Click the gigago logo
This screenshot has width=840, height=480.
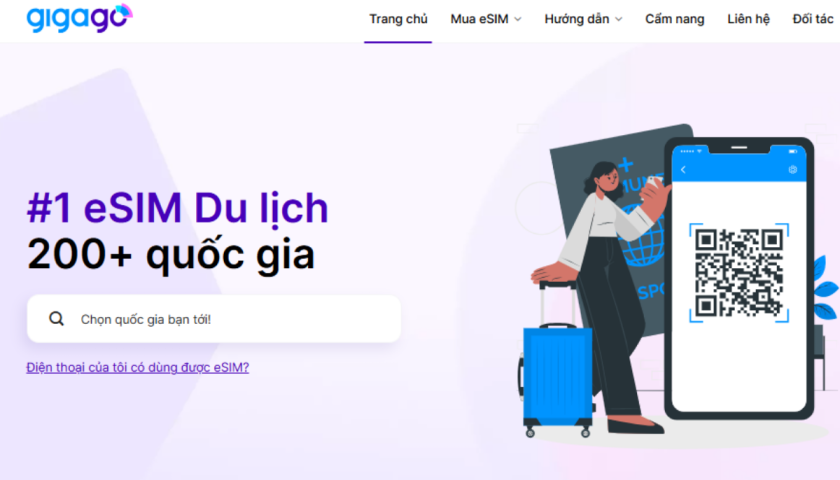79,18
